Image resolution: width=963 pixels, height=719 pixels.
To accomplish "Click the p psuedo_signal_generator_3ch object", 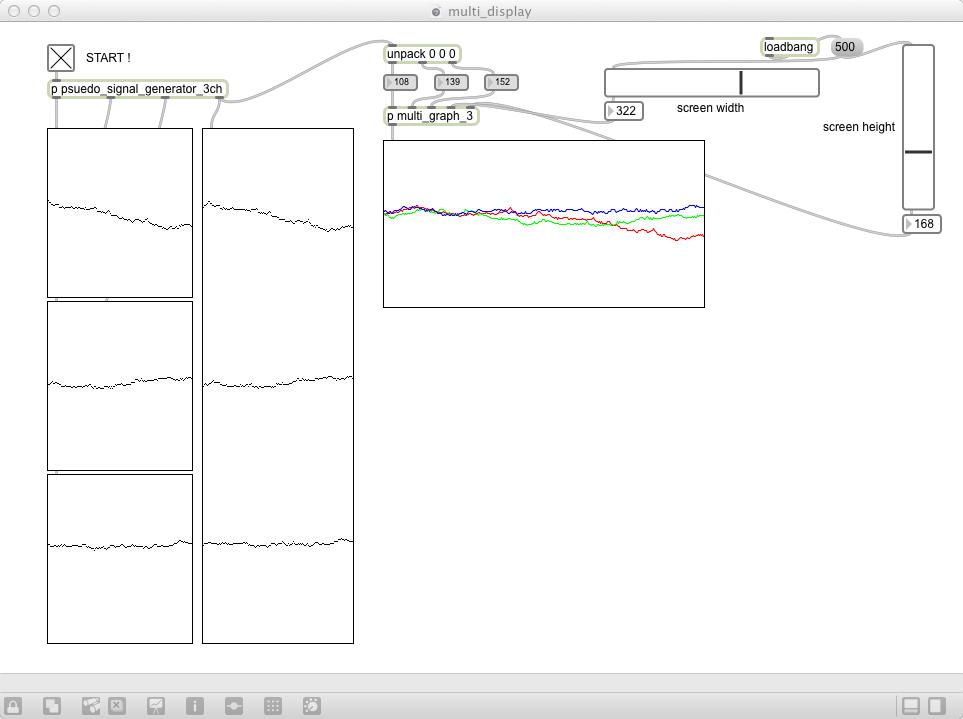I will pos(138,89).
